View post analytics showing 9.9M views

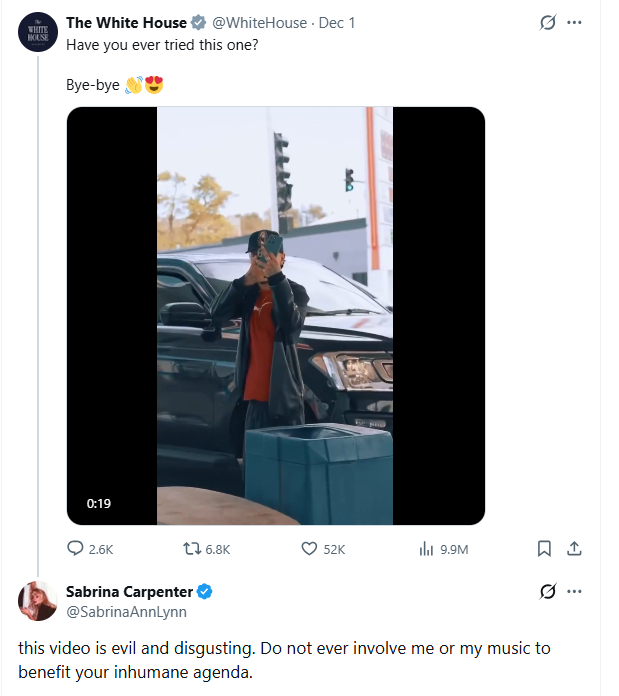427,548
